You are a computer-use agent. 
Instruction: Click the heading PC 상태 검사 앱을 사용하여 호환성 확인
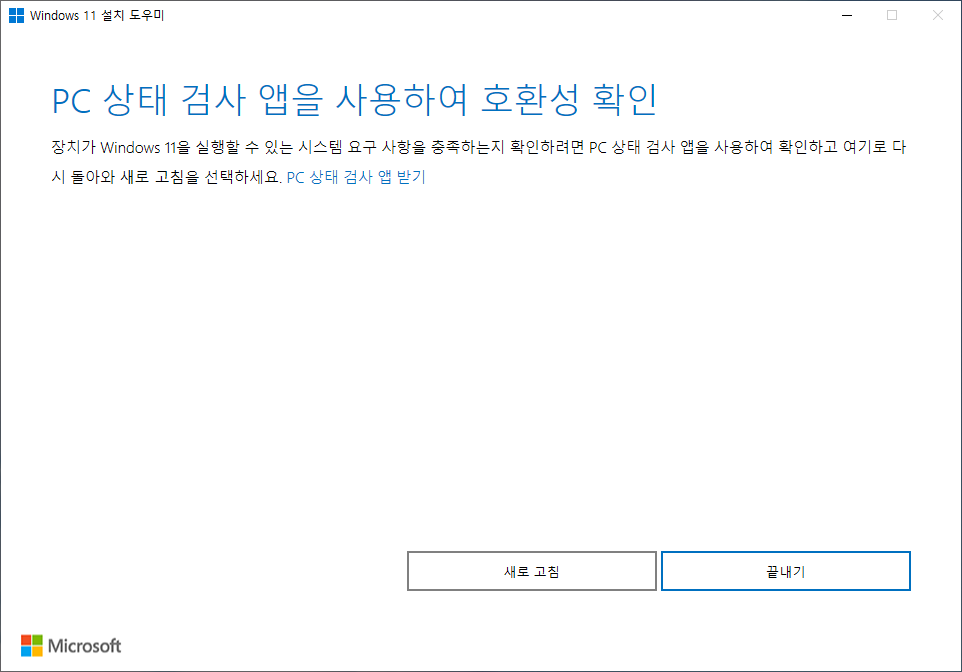354,100
